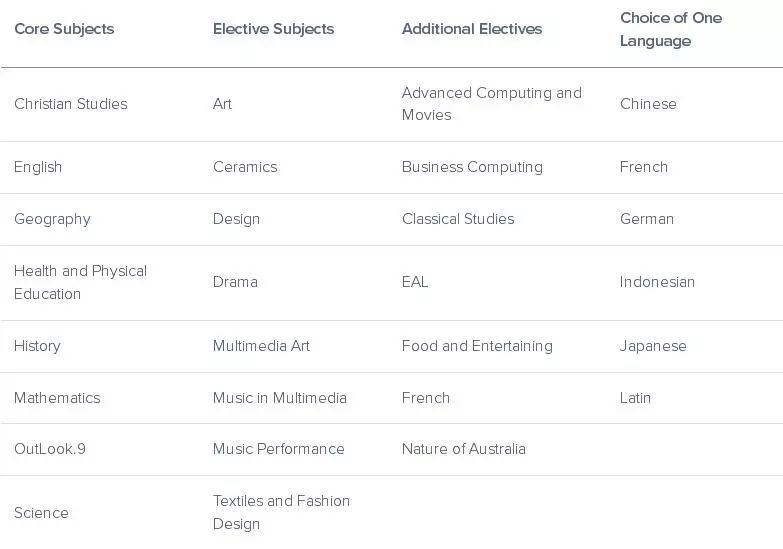Select the Indonesian language entry
783x549 pixels.
(x=657, y=282)
